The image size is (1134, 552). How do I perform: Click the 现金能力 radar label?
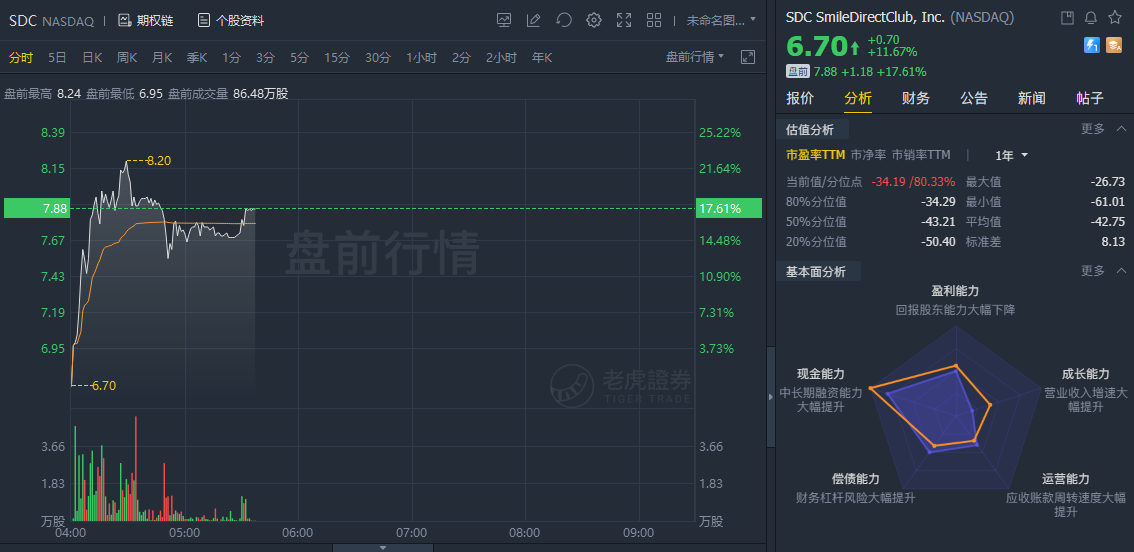point(821,374)
